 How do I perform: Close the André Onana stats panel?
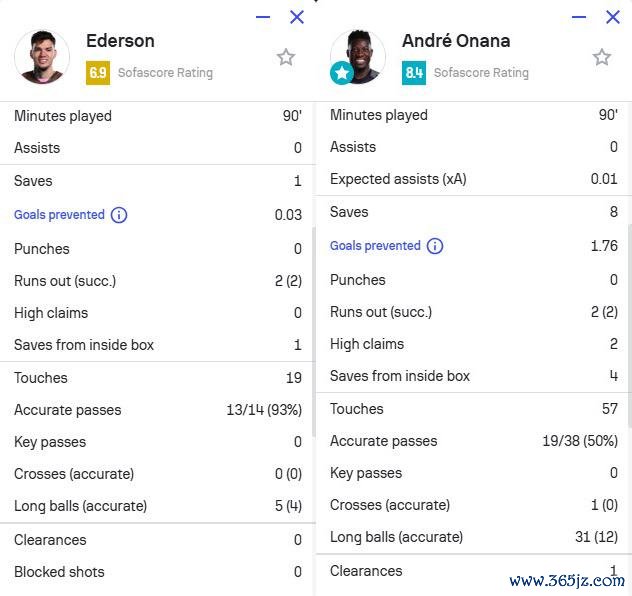point(613,17)
